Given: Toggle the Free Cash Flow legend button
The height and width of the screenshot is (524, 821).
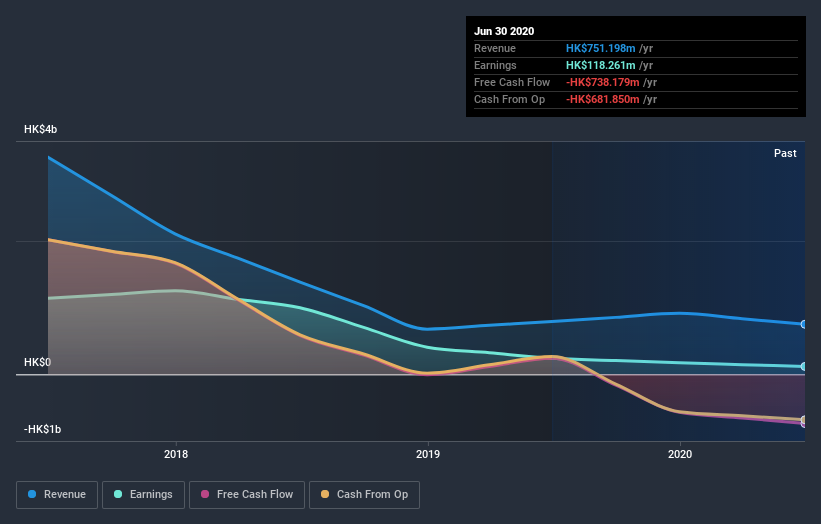Looking at the screenshot, I should pos(247,495).
